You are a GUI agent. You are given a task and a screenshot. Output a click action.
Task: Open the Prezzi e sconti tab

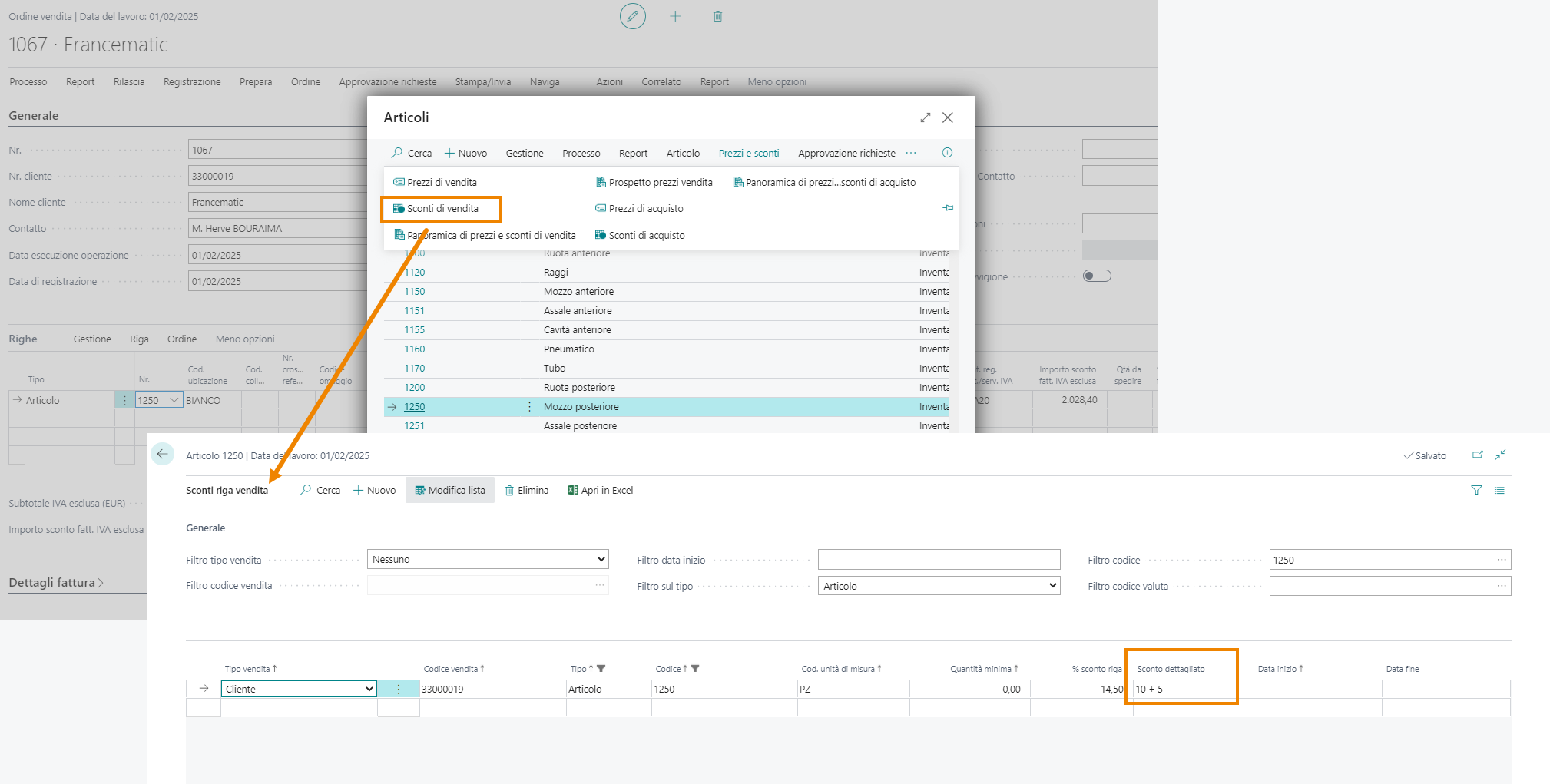748,154
